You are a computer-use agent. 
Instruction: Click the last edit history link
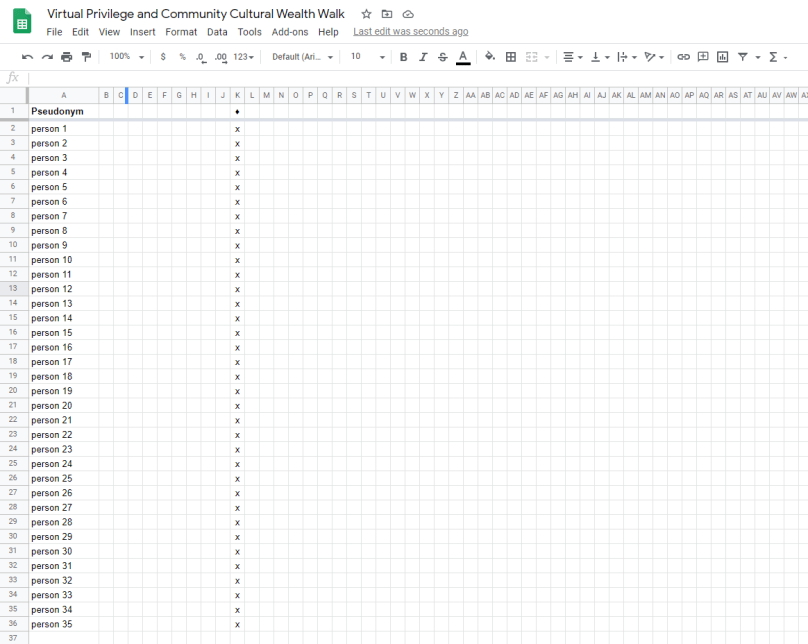click(410, 32)
